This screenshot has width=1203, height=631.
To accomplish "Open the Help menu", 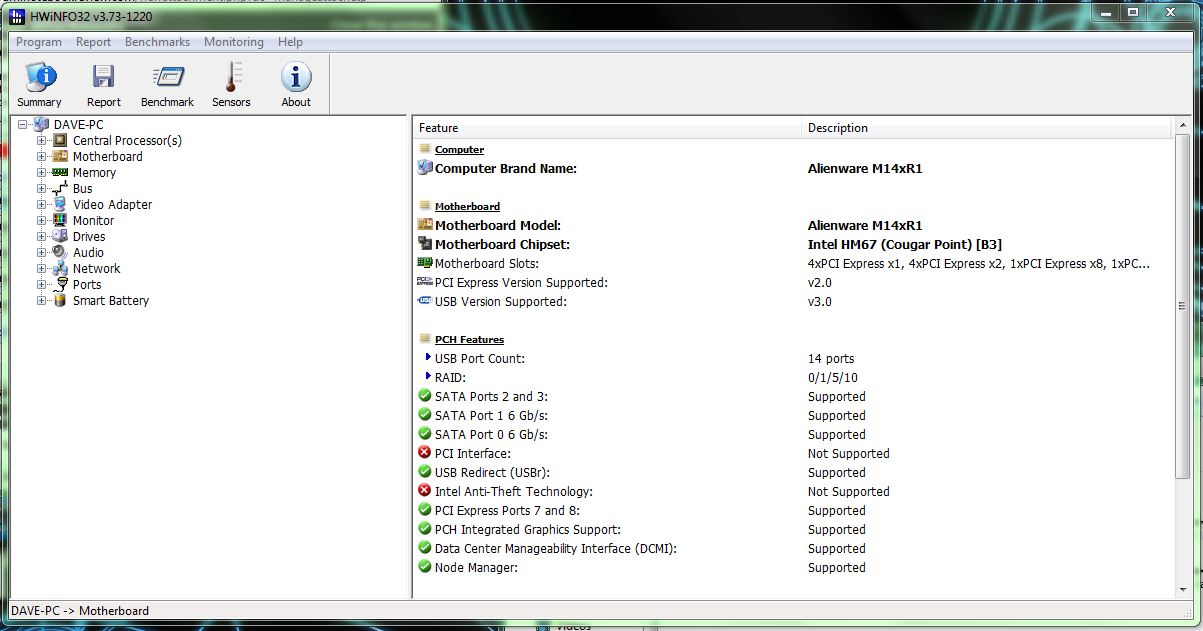I will (290, 42).
